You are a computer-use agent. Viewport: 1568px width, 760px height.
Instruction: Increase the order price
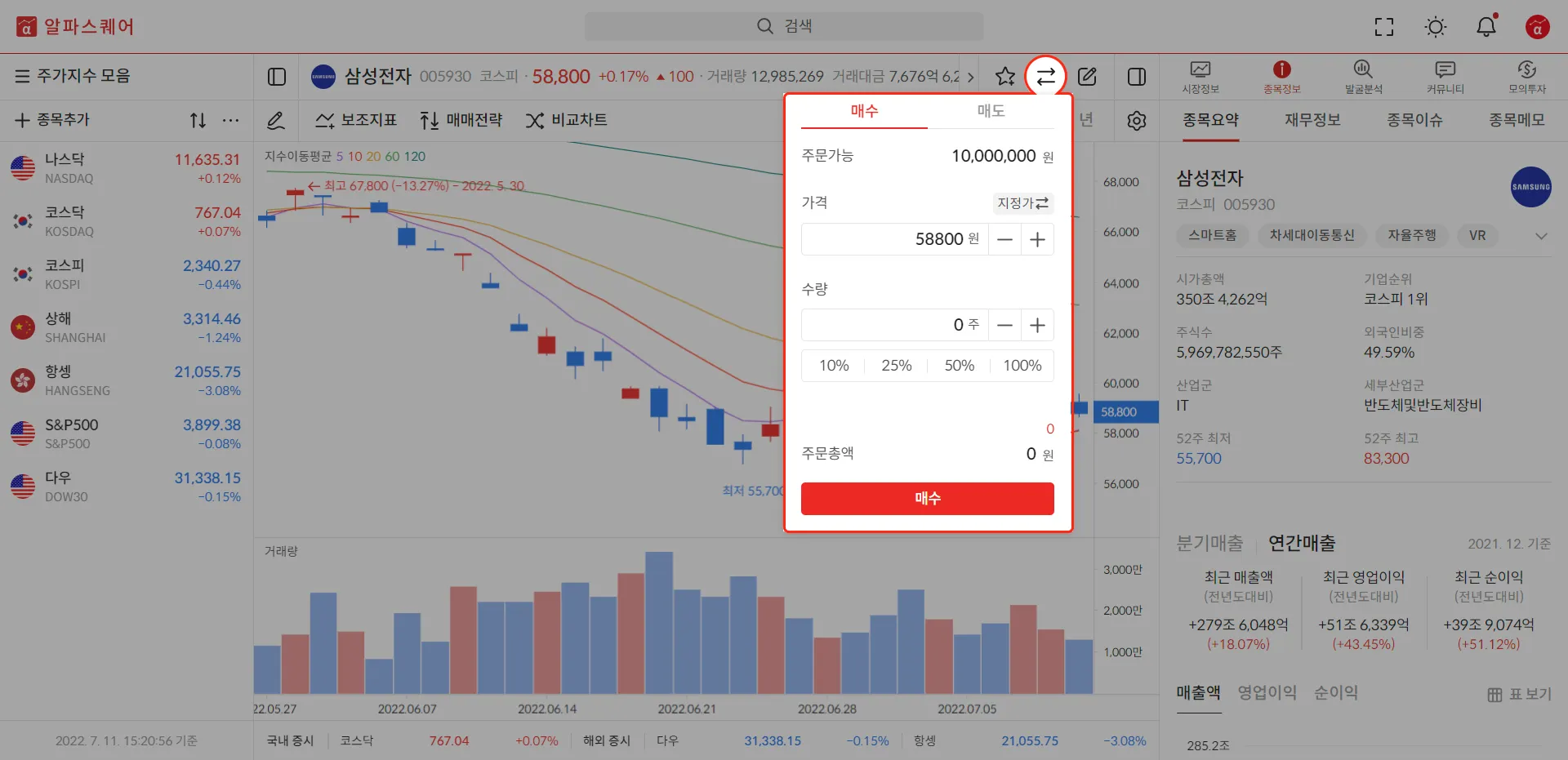1037,239
